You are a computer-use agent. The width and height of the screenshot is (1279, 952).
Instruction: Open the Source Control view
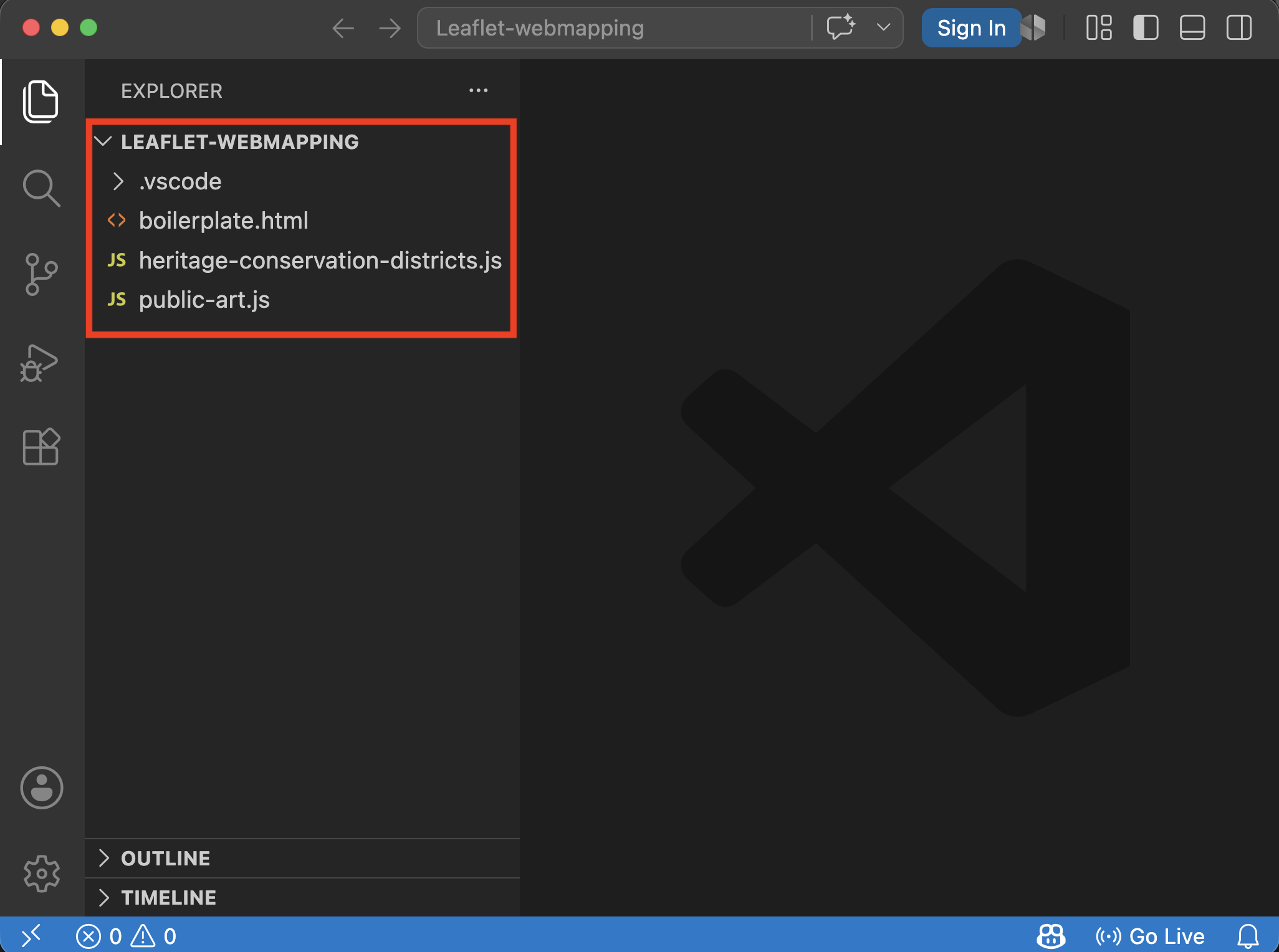[41, 274]
